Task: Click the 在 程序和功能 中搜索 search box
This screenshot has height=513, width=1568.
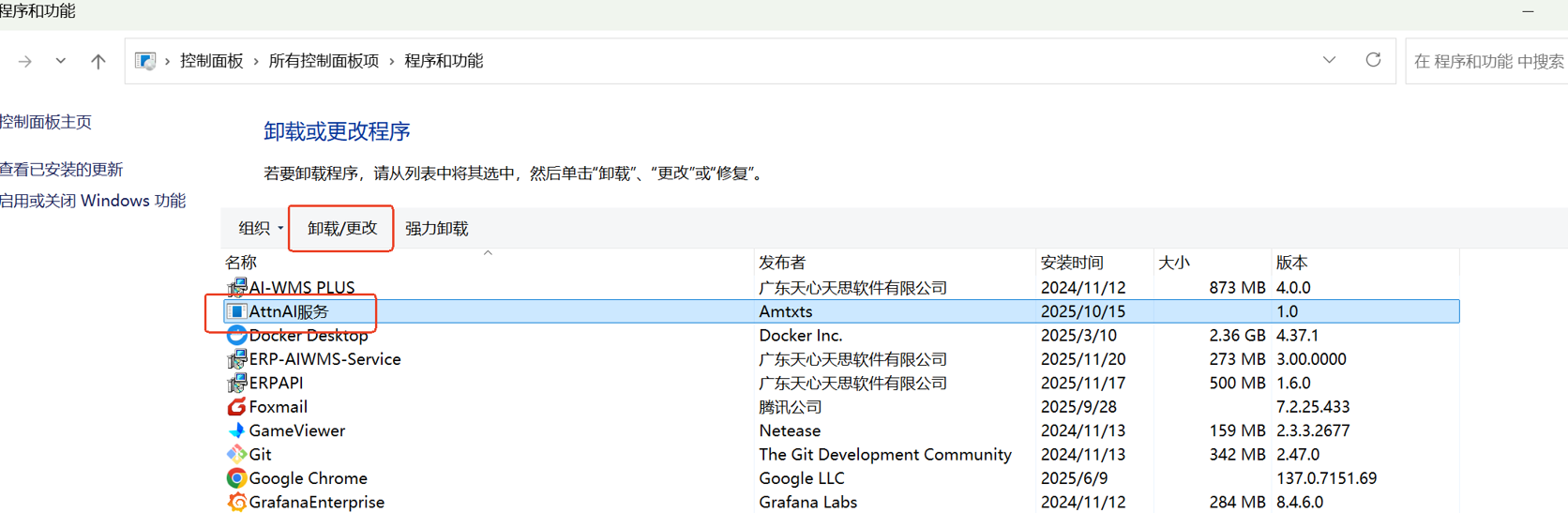Action: click(x=1488, y=61)
